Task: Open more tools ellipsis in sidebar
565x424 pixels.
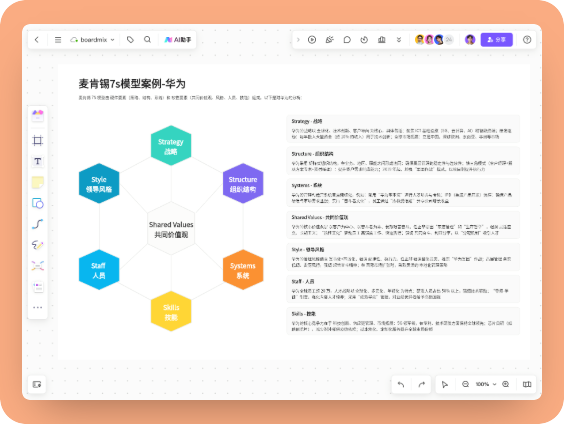Action: point(37,307)
